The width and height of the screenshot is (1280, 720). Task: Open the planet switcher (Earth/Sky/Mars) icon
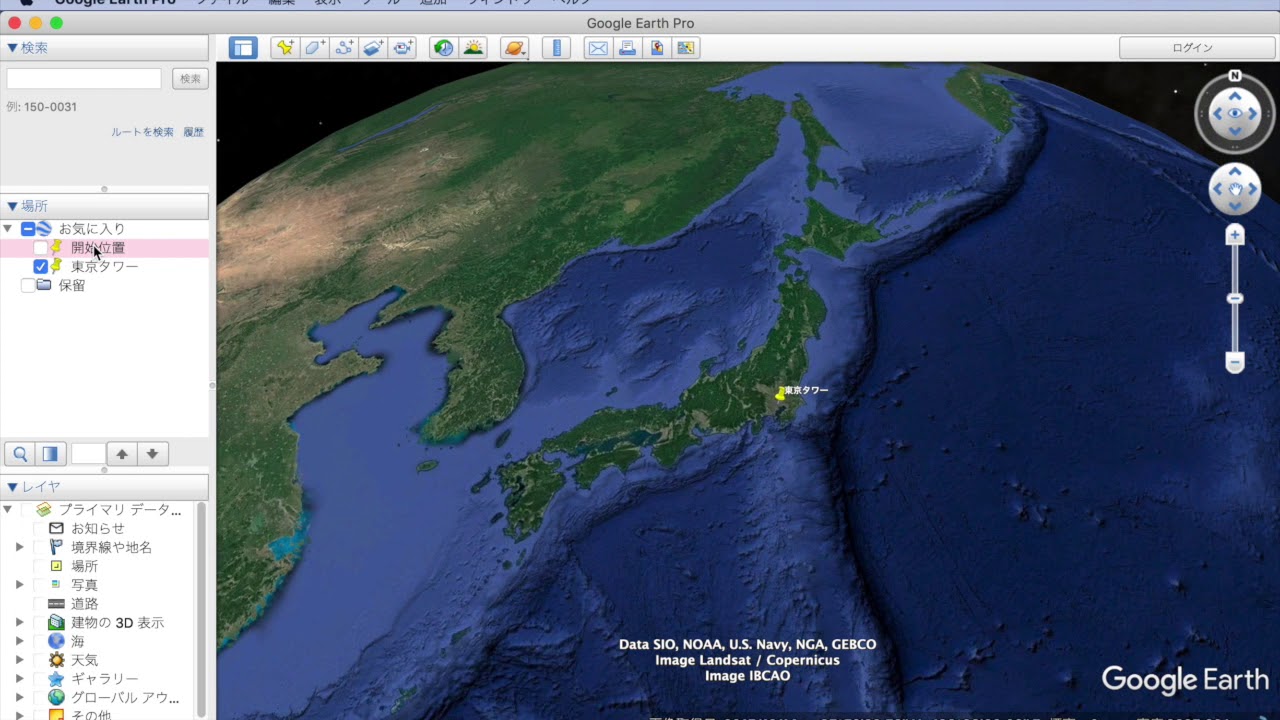514,47
